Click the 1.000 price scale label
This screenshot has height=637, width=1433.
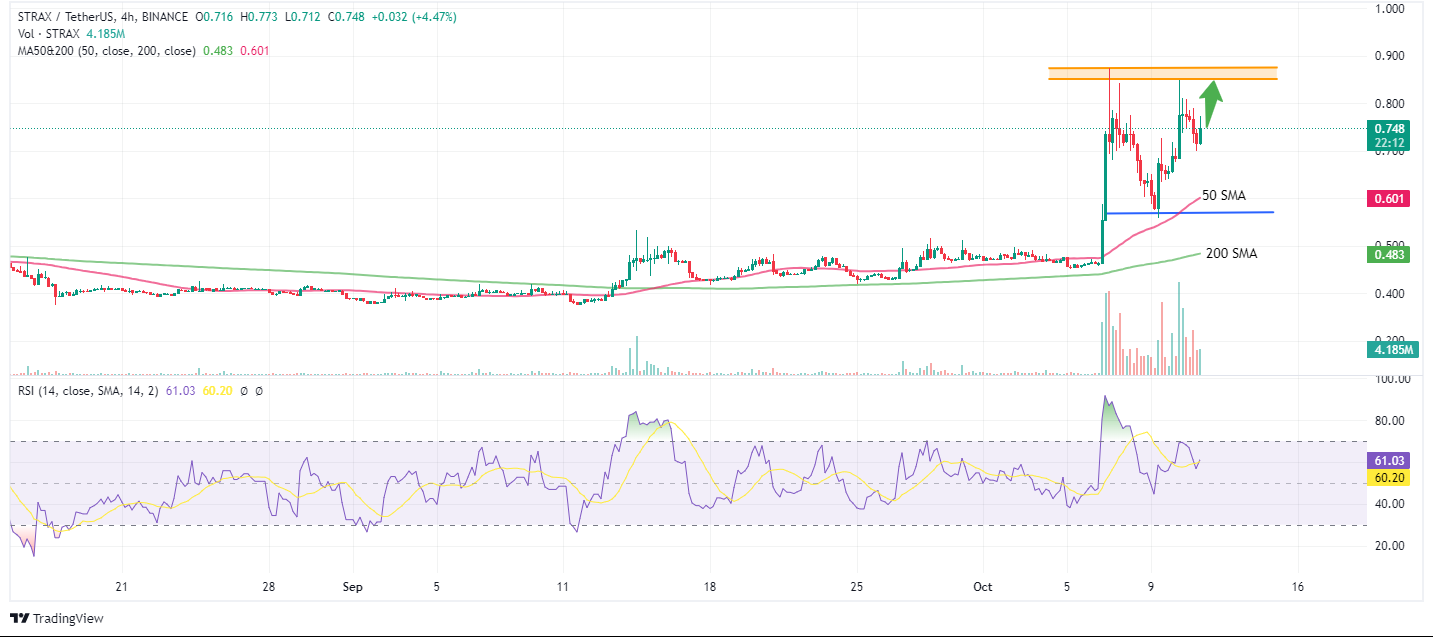[x=1391, y=8]
